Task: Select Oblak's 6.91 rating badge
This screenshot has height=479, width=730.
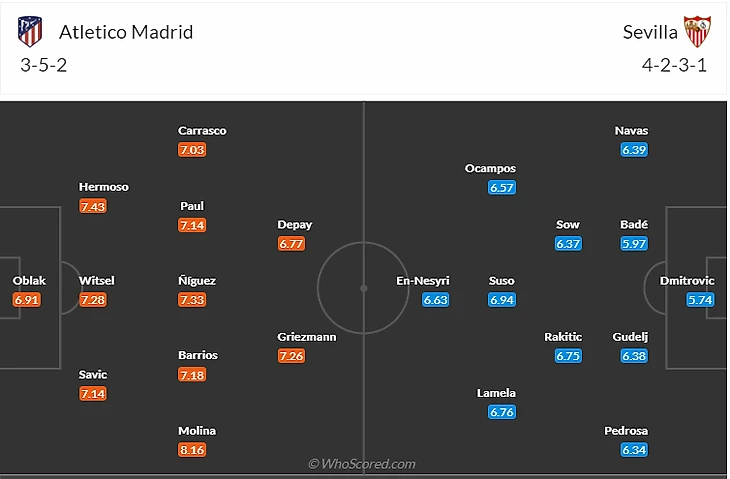Action: click(28, 300)
